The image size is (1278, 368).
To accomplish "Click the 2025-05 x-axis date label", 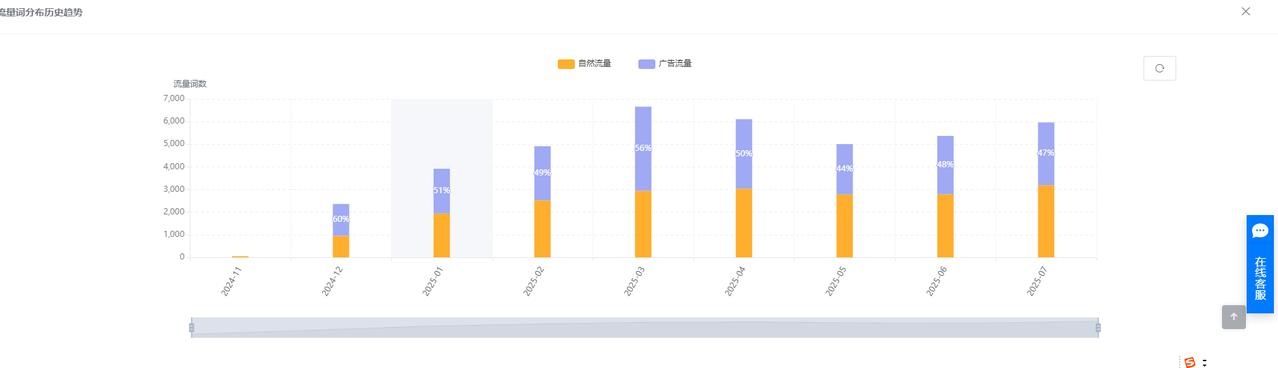I will click(x=837, y=280).
